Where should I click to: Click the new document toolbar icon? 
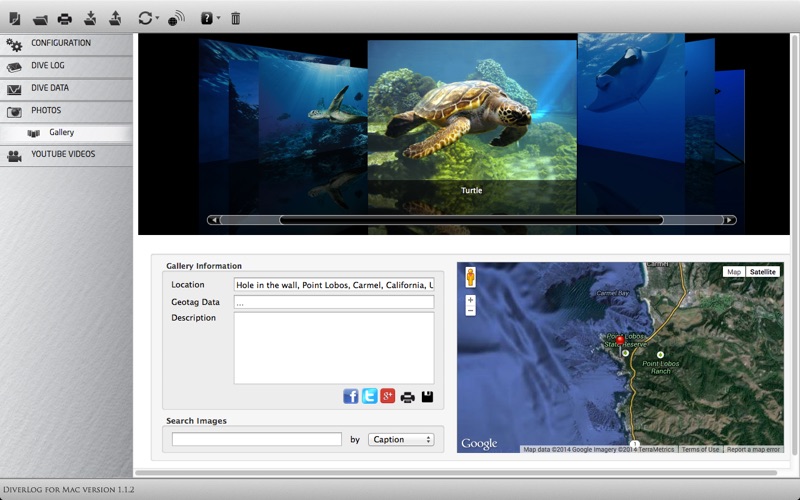click(15, 18)
